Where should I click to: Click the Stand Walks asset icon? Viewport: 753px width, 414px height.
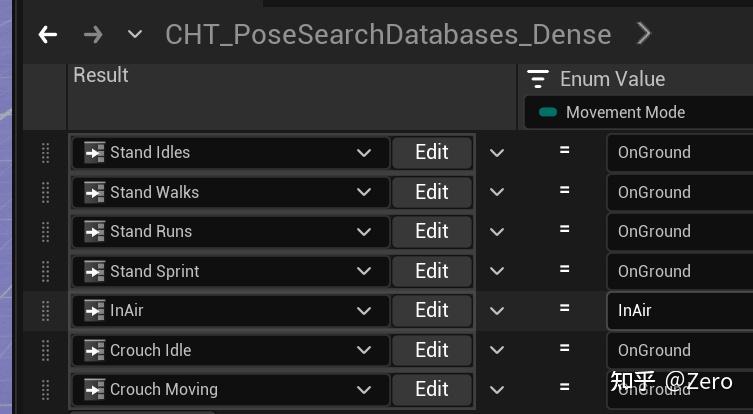(x=94, y=192)
